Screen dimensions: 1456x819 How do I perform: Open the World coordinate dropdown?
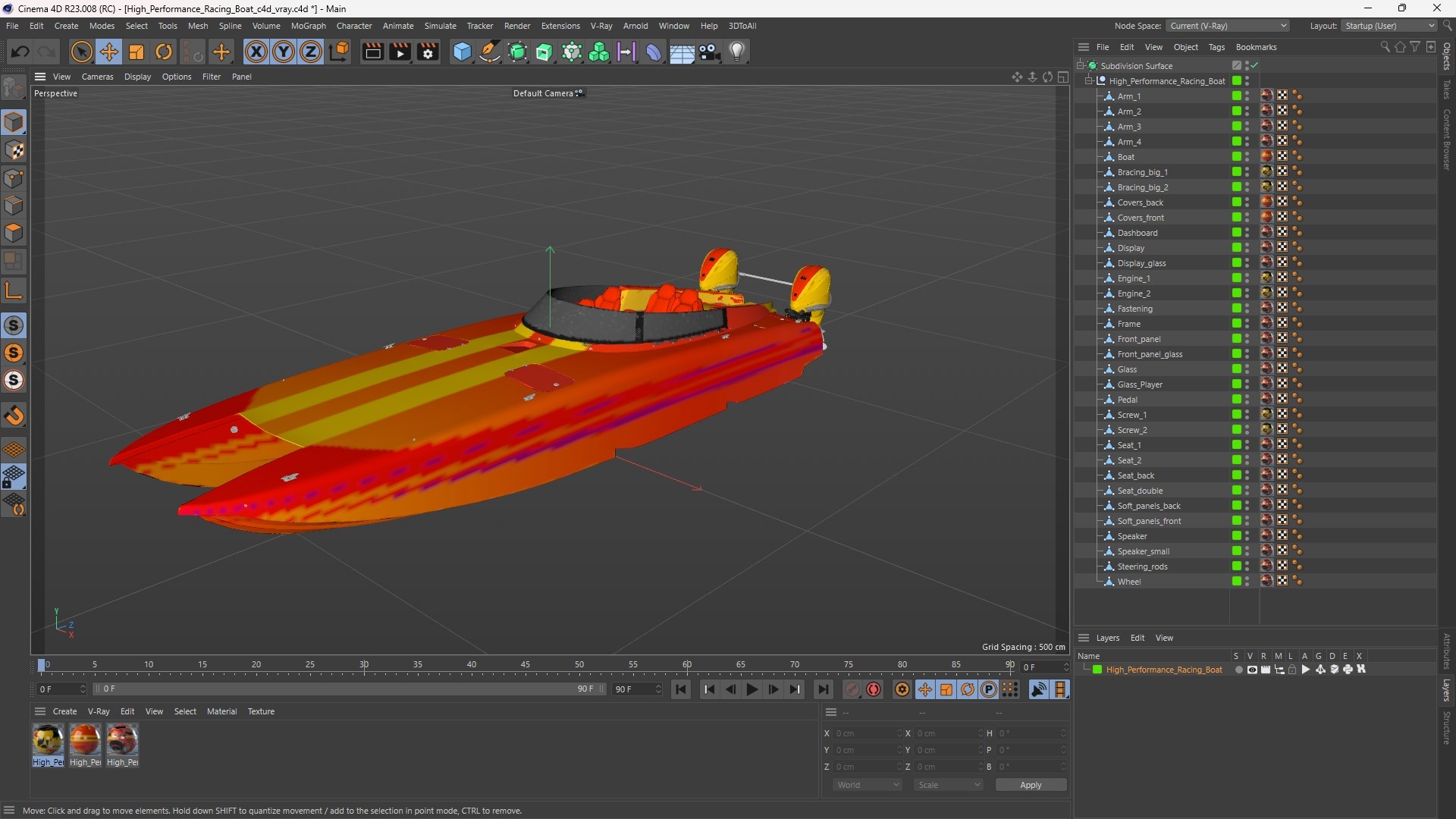[868, 785]
